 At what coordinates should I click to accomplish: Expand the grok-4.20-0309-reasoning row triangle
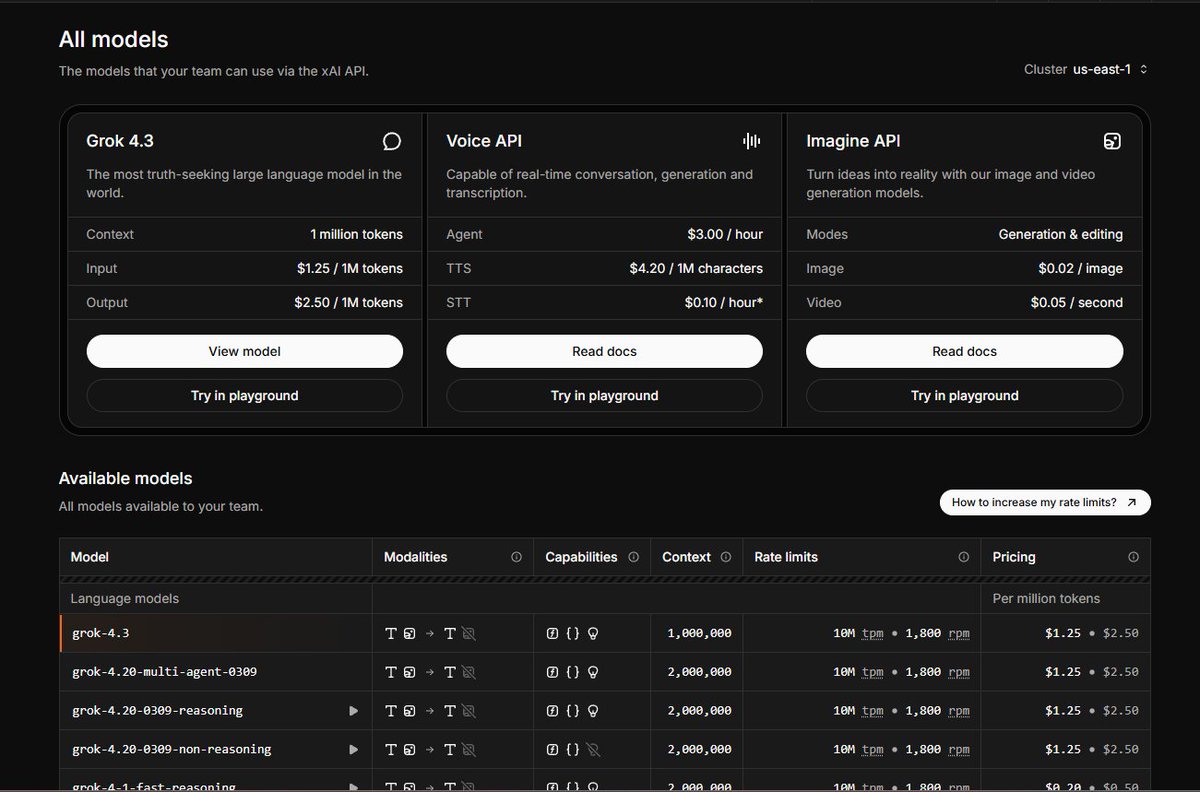(x=353, y=711)
